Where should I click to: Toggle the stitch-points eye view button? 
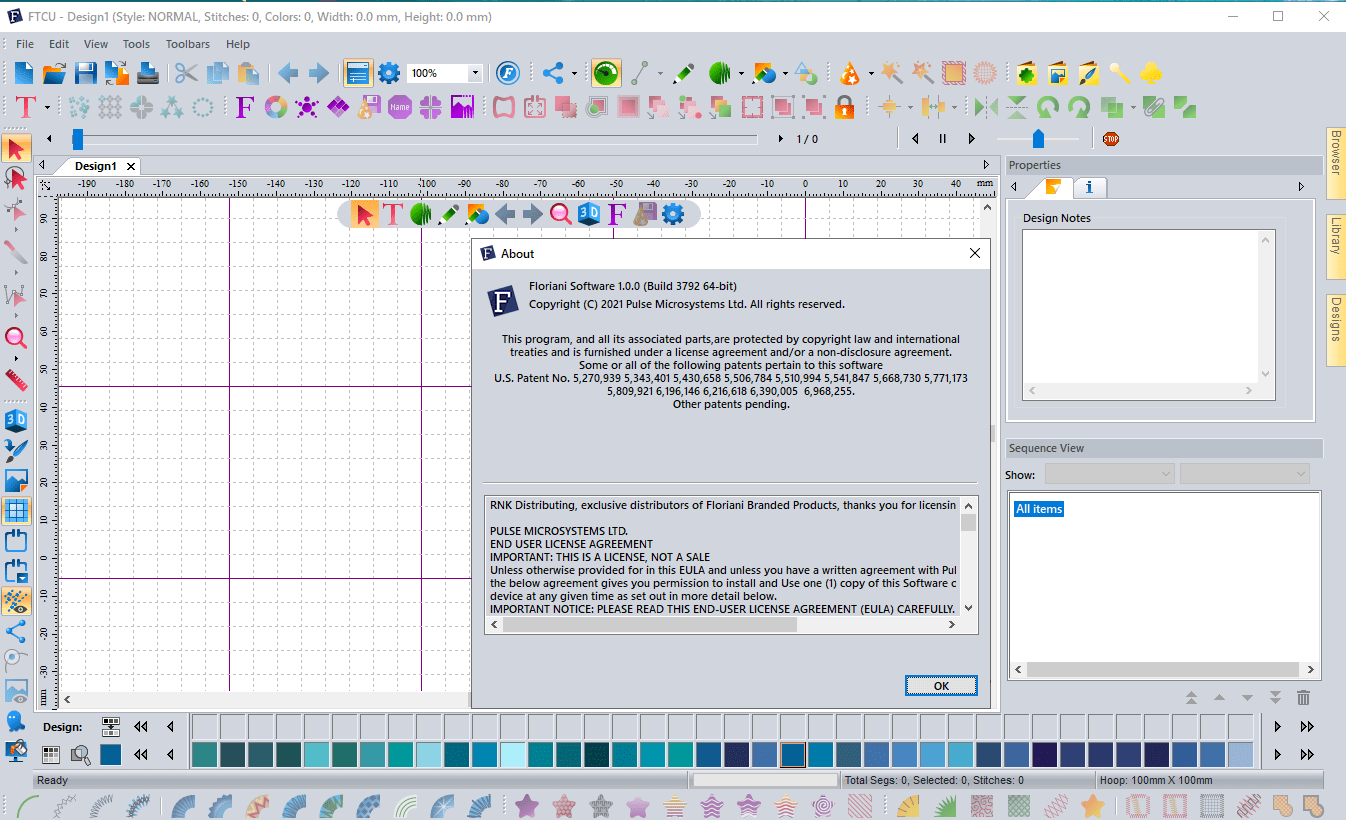pos(16,601)
